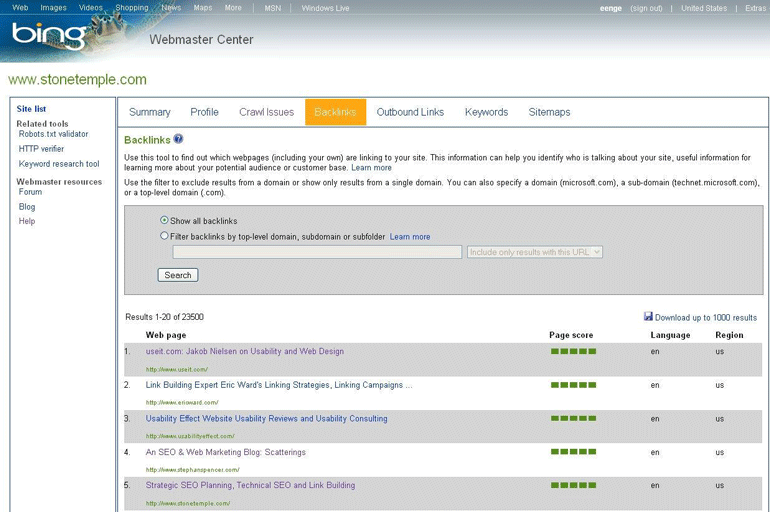Click the Bing logo
This screenshot has height=512, width=770.
(x=49, y=36)
